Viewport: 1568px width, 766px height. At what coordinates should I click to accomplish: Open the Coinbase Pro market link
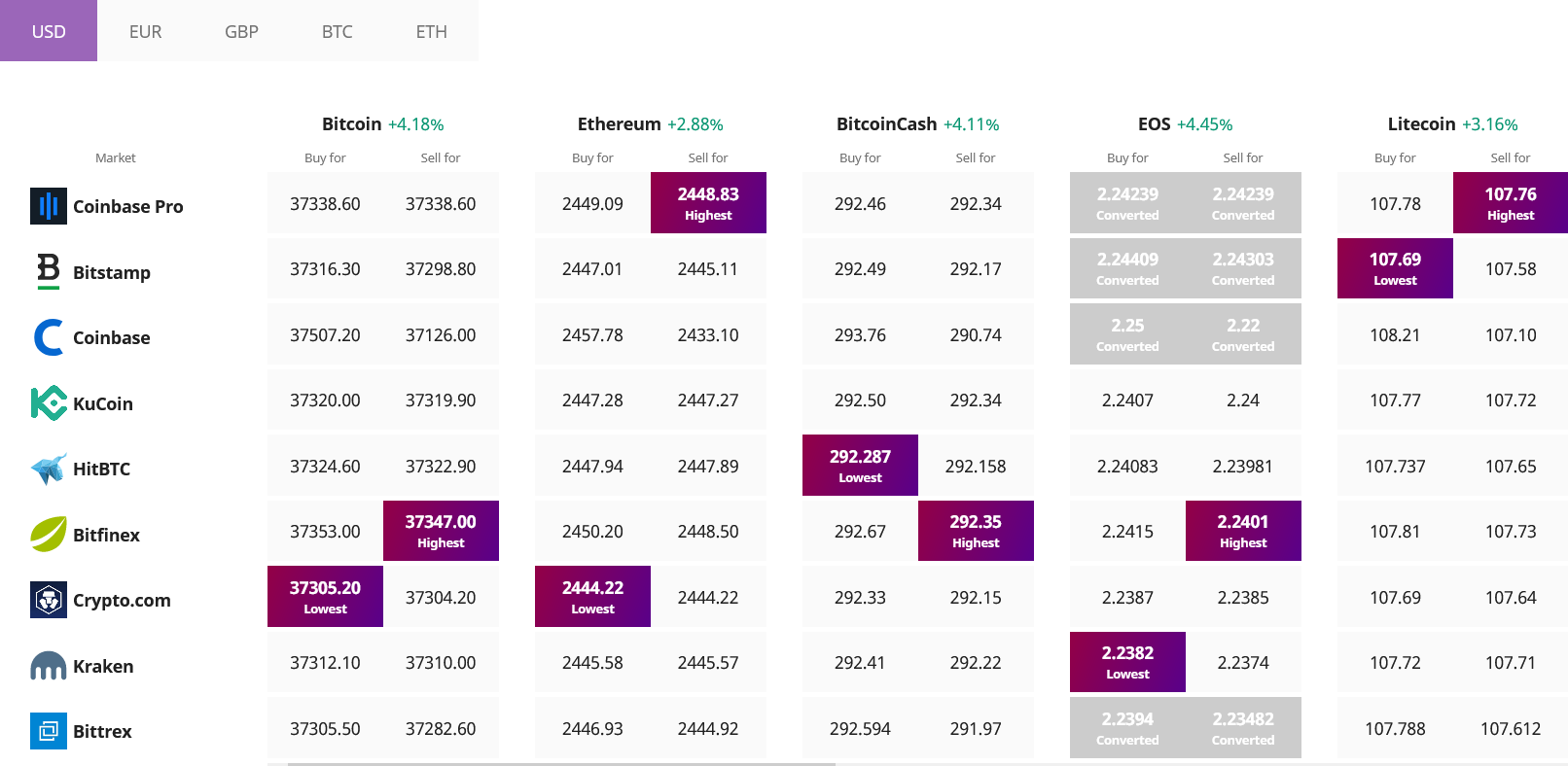pos(128,206)
